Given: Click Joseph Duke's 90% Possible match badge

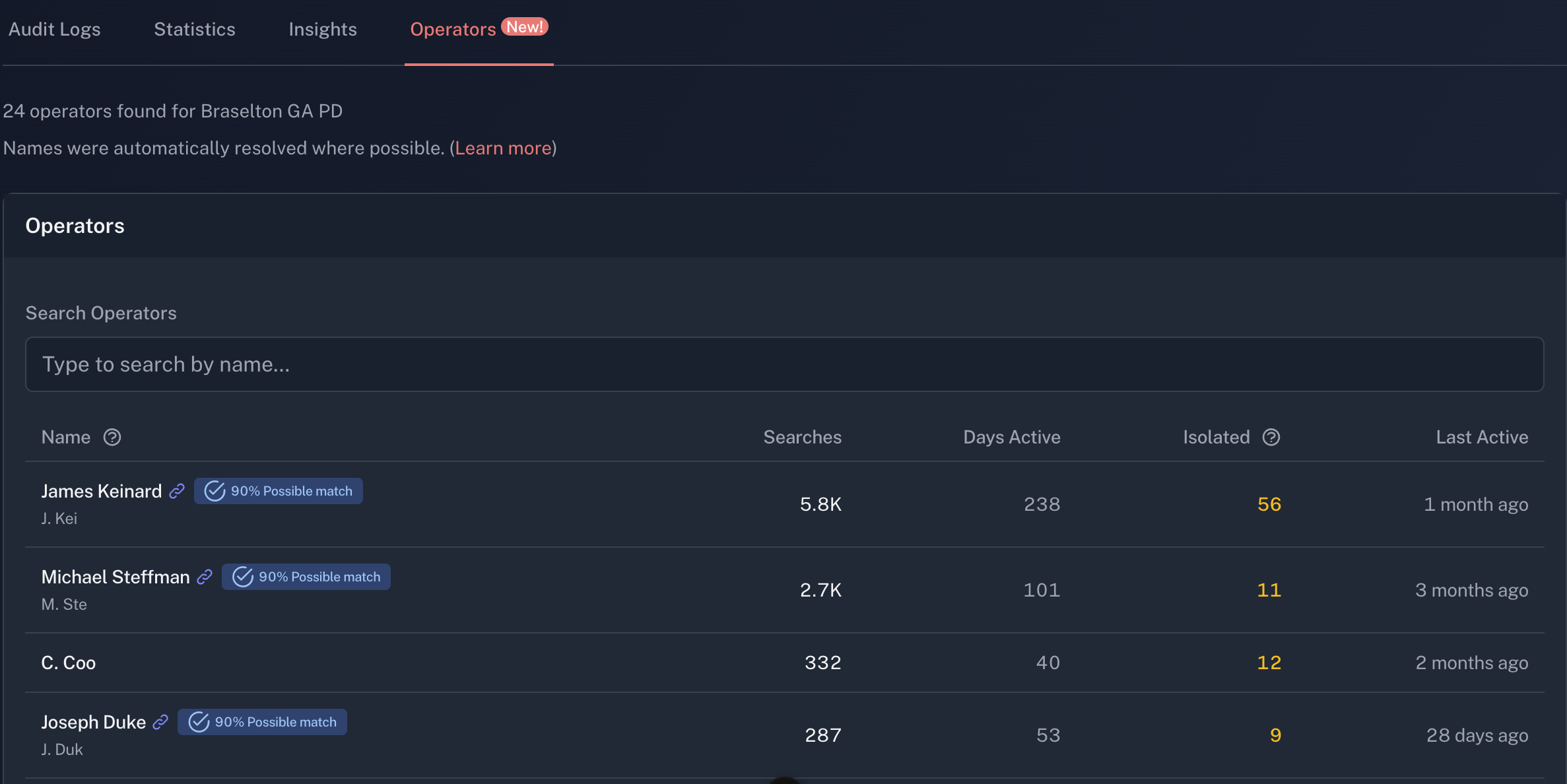Looking at the screenshot, I should click(x=263, y=722).
